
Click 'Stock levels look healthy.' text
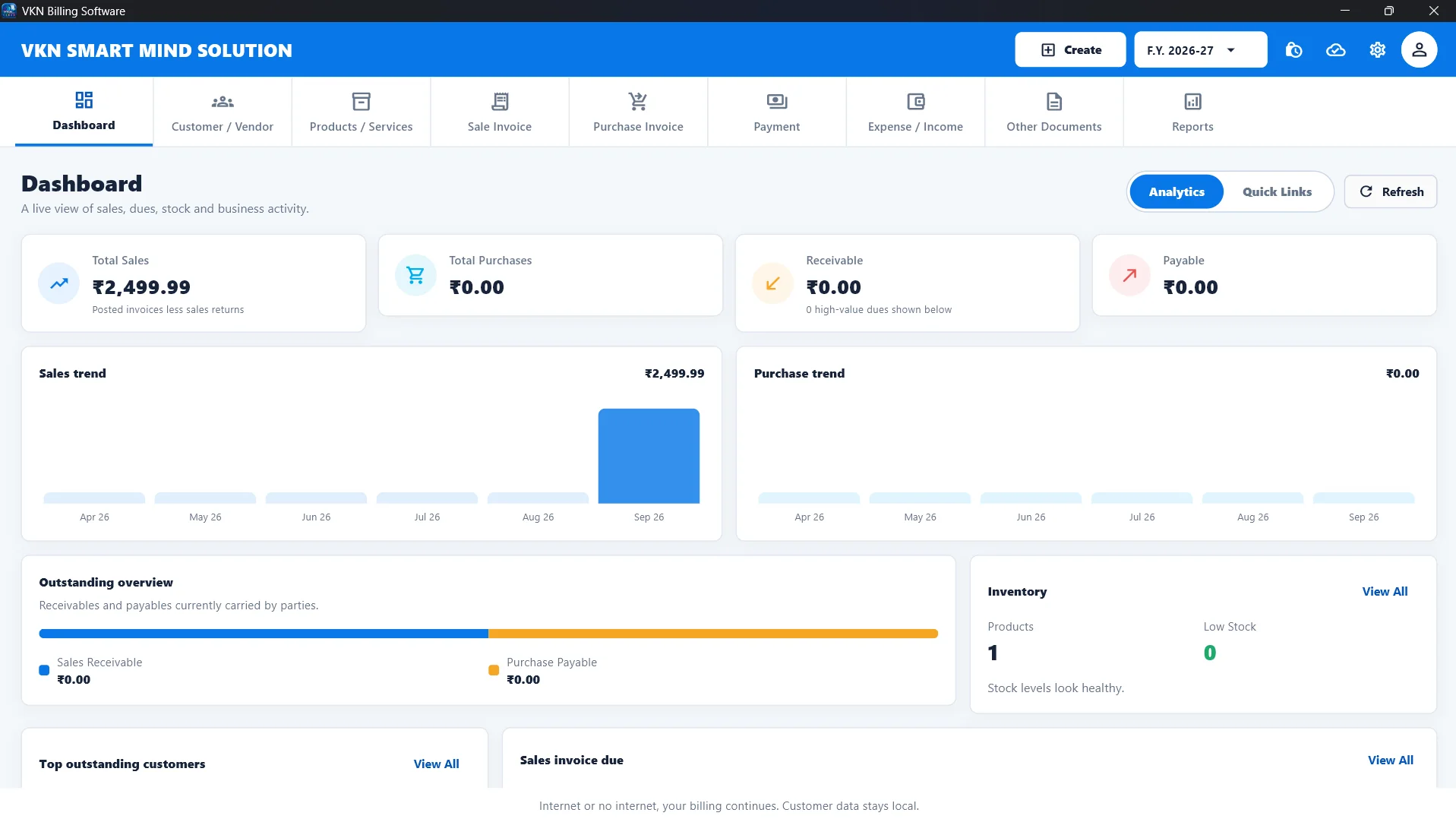1055,688
